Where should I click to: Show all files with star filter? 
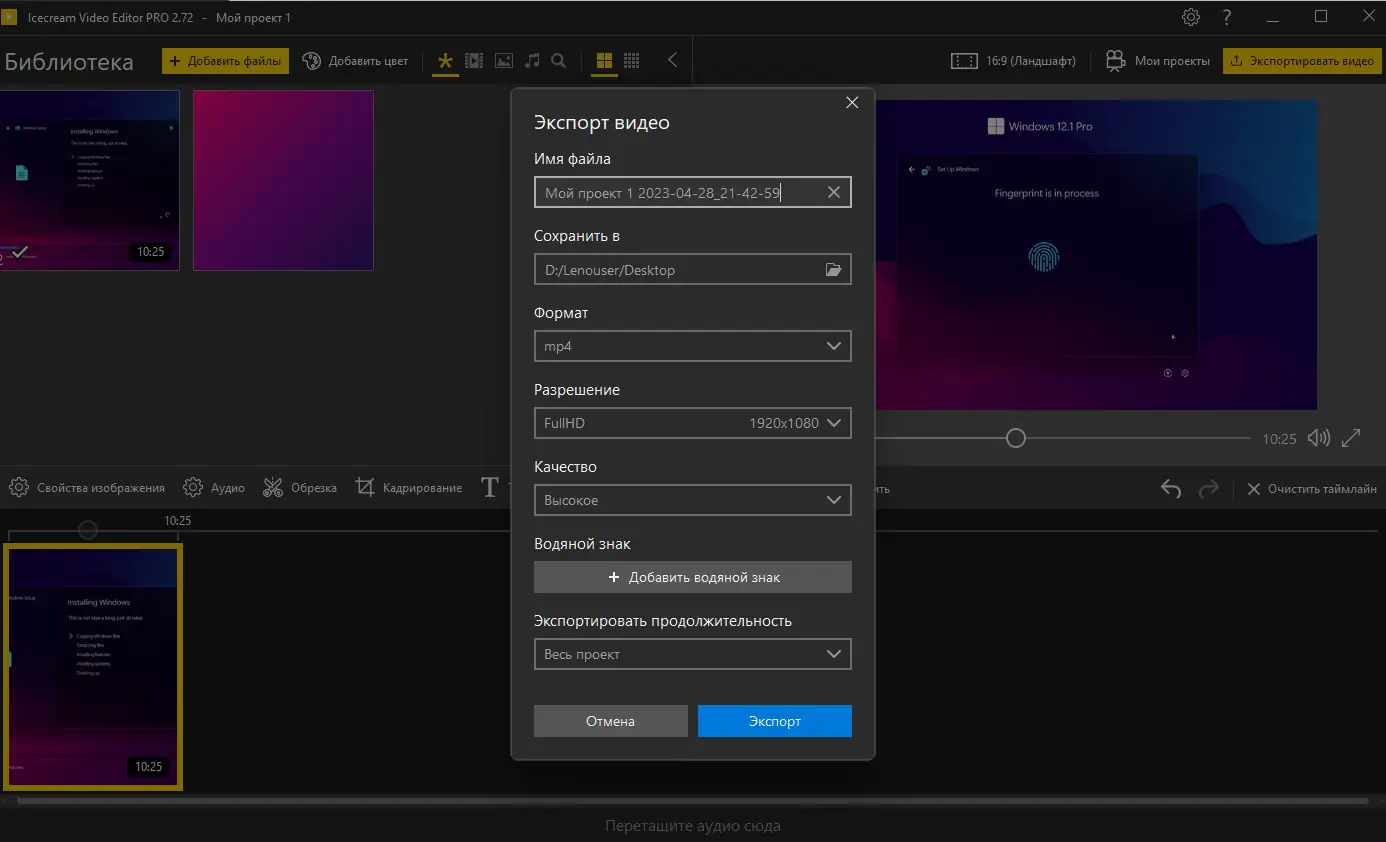(x=445, y=61)
